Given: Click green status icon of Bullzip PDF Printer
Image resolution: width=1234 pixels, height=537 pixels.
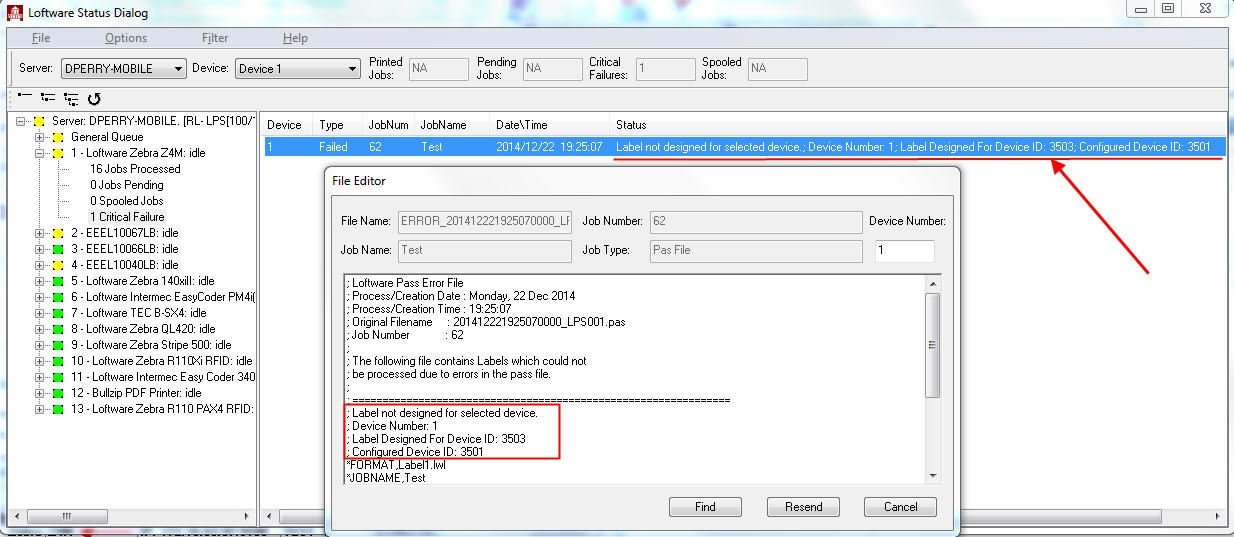Looking at the screenshot, I should 57,393.
